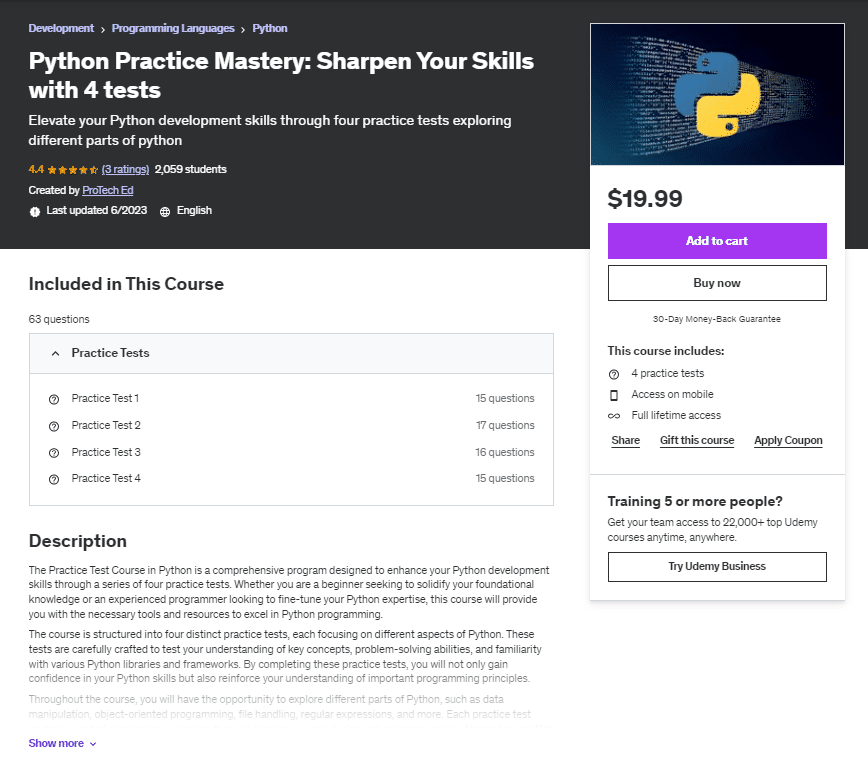Select Python in the breadcrumb trail

point(269,28)
